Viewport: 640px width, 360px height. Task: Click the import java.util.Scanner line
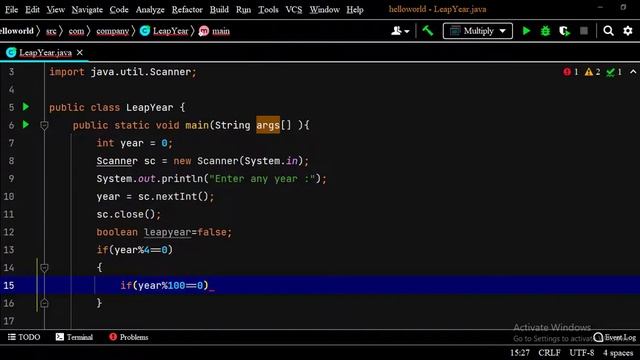point(122,72)
